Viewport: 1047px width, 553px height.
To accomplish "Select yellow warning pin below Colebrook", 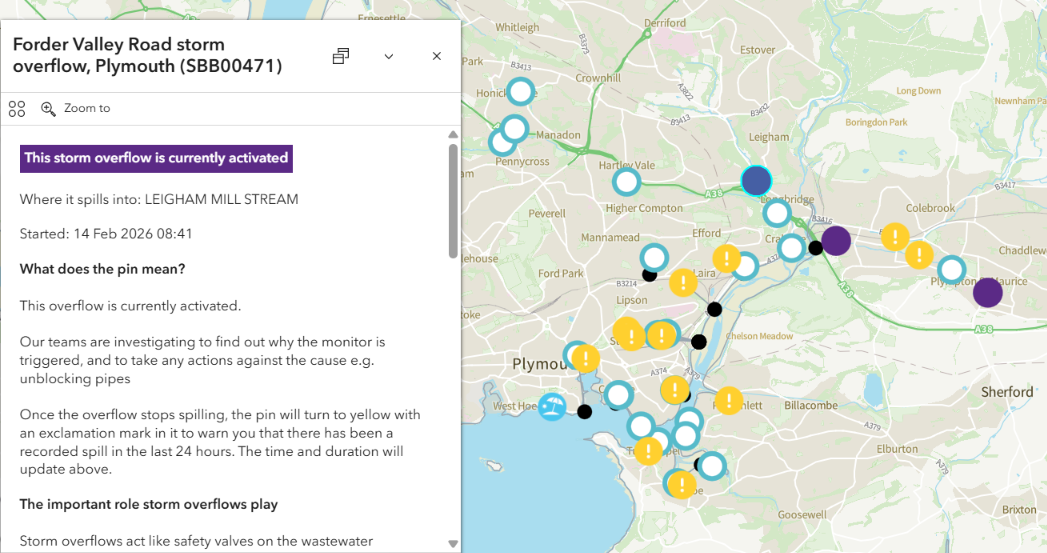I will [x=894, y=237].
